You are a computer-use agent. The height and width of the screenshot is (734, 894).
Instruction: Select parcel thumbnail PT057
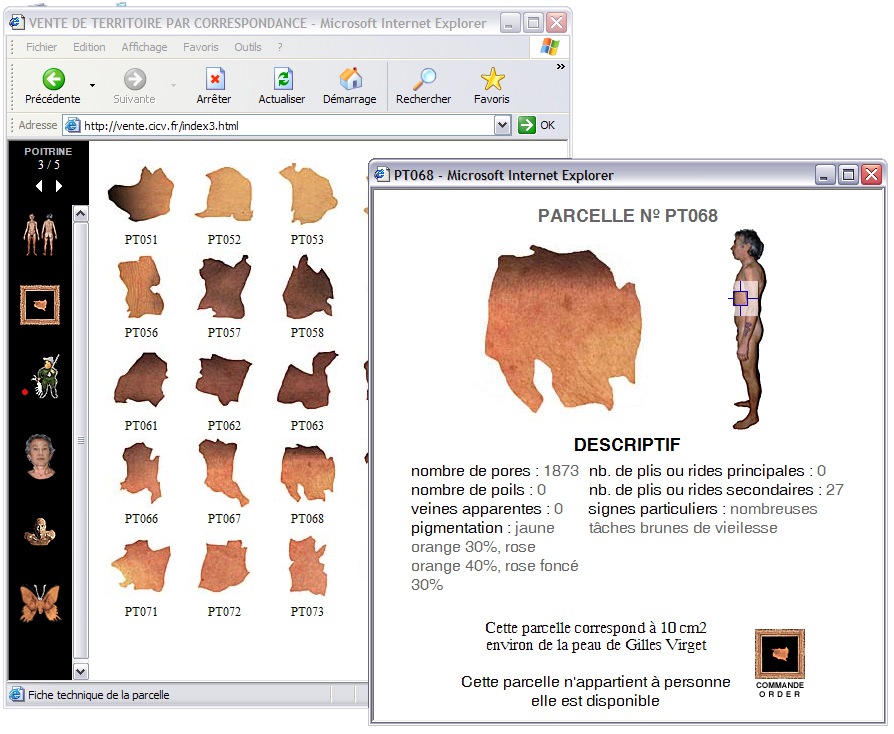point(224,287)
